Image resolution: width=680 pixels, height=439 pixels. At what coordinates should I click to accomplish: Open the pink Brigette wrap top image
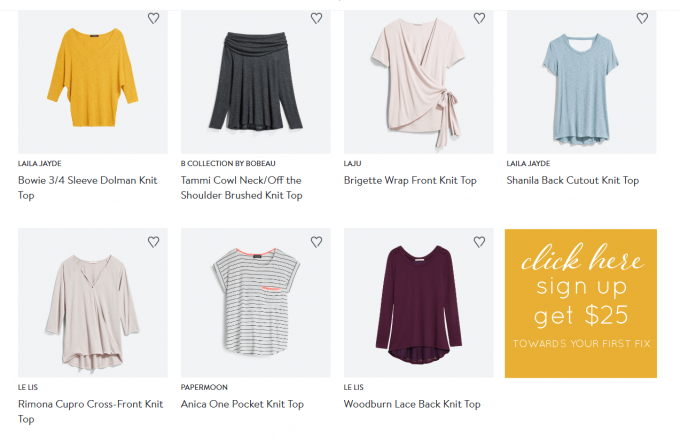[419, 82]
